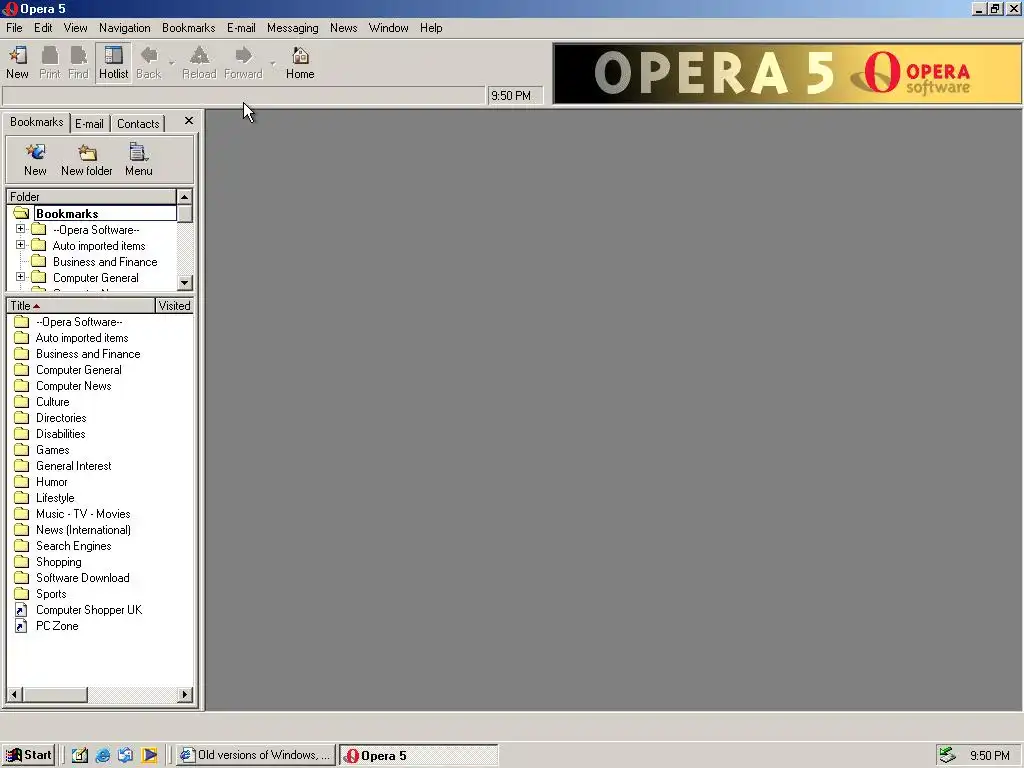
Task: Open the Messaging menu
Action: click(293, 27)
